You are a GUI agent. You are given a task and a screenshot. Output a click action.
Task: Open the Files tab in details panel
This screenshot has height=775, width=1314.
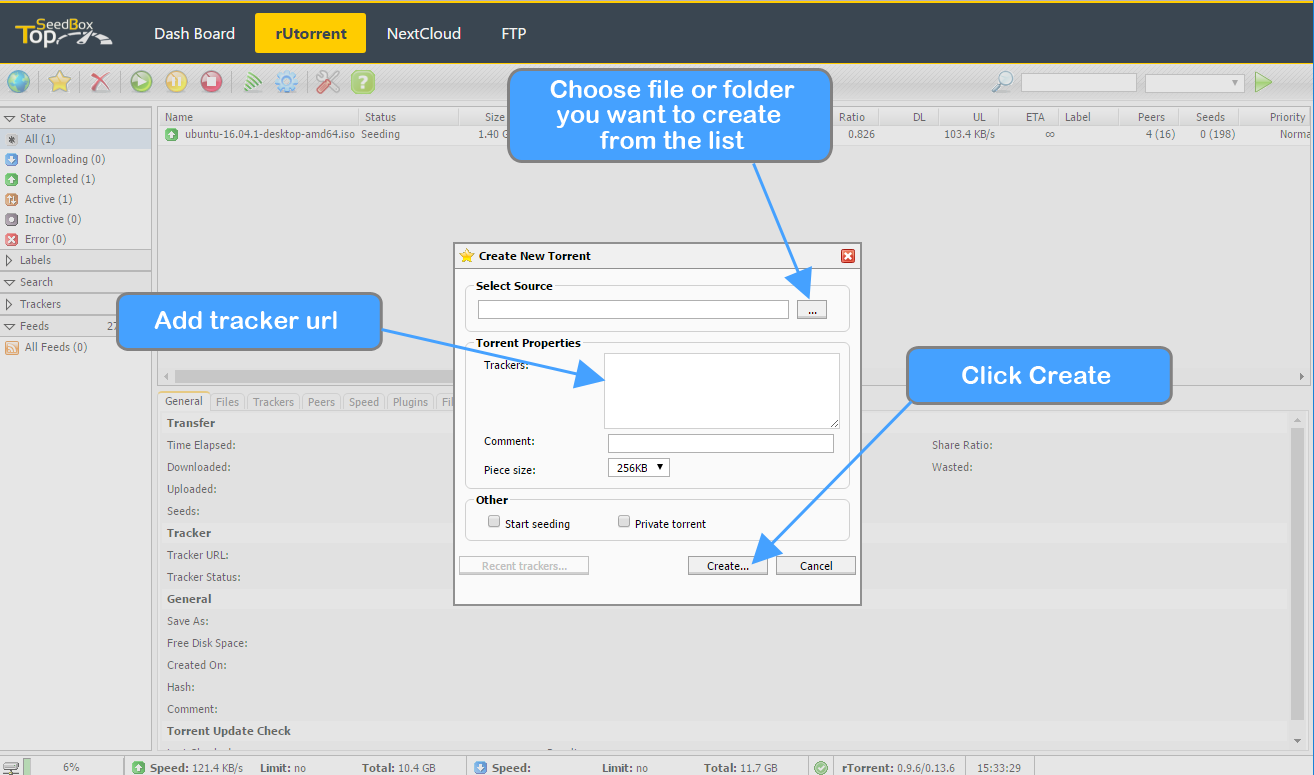[x=227, y=402]
